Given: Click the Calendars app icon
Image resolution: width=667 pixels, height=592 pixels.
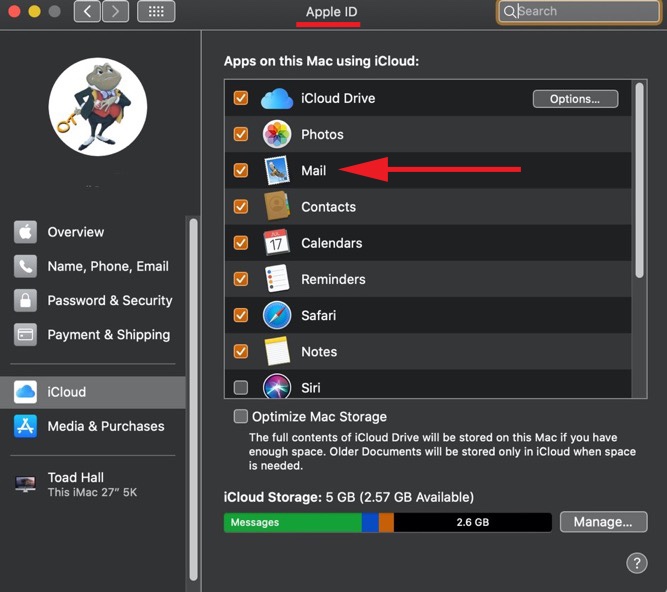Looking at the screenshot, I should coord(276,242).
